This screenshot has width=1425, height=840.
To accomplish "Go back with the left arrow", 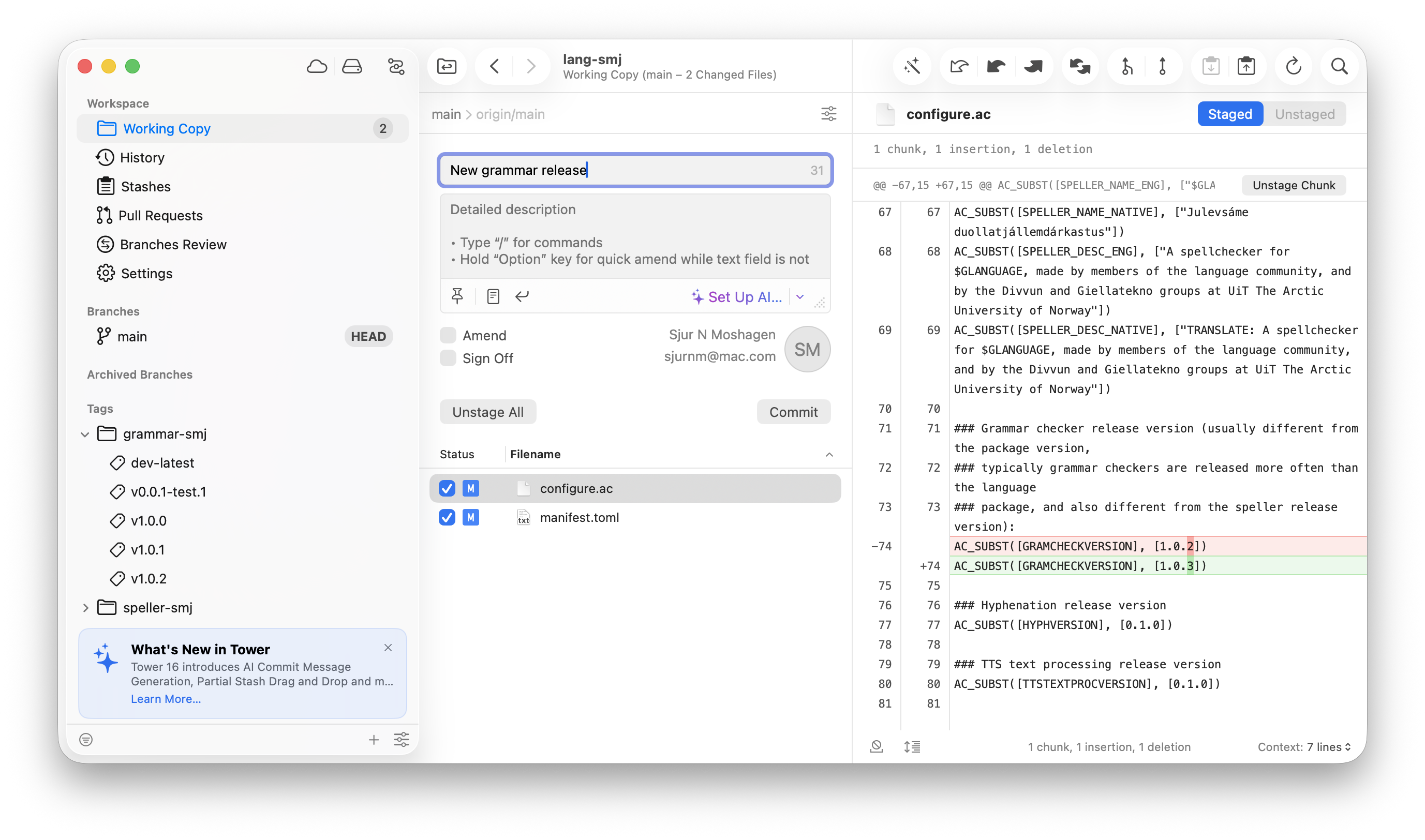I will click(x=494, y=67).
